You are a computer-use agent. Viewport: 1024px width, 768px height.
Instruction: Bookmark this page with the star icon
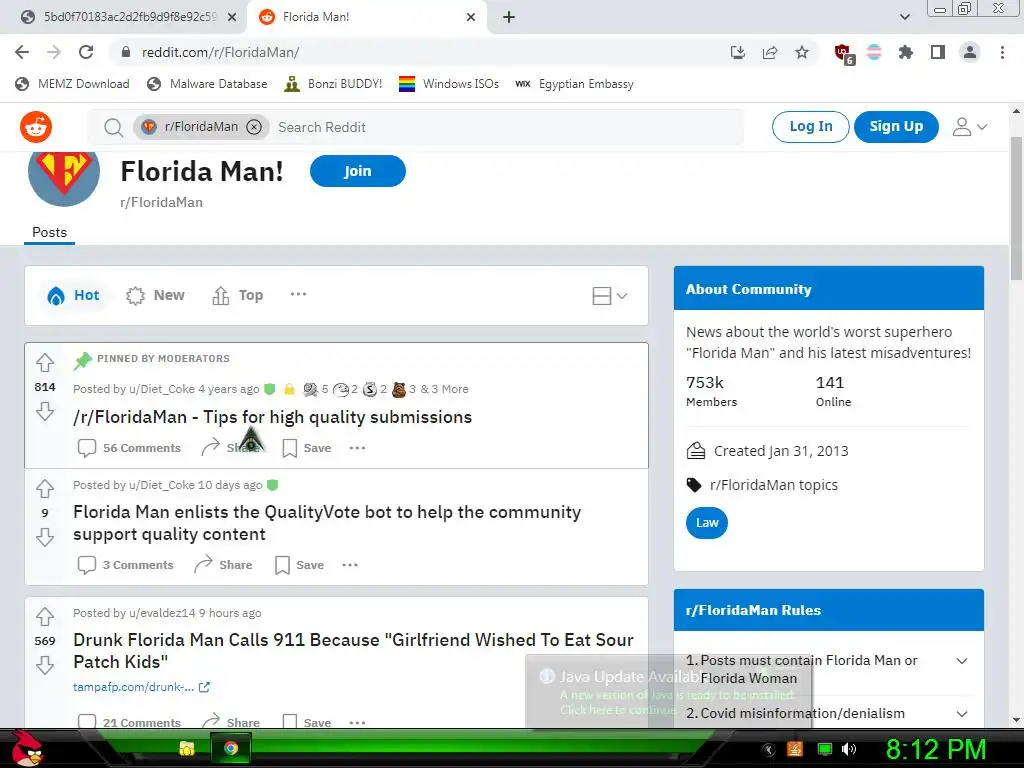(x=802, y=52)
